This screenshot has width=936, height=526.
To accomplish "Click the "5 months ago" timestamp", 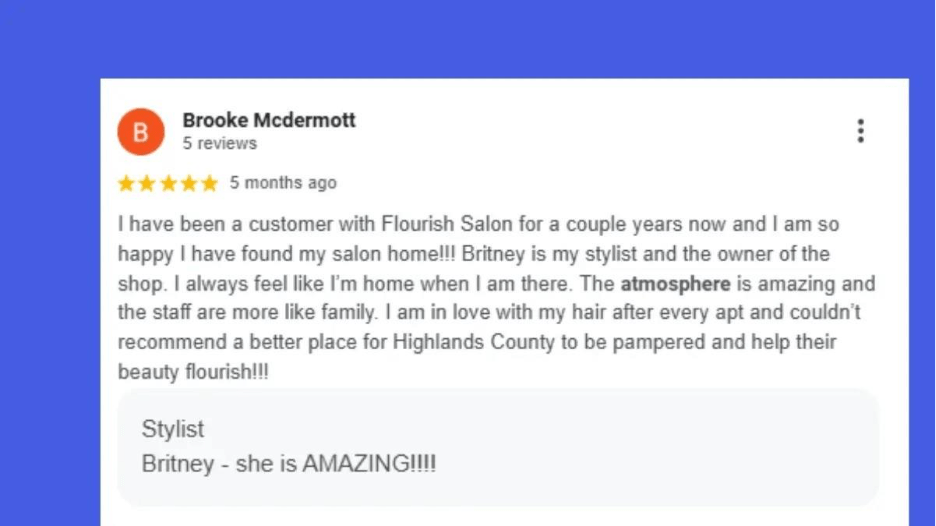I will (x=283, y=183).
